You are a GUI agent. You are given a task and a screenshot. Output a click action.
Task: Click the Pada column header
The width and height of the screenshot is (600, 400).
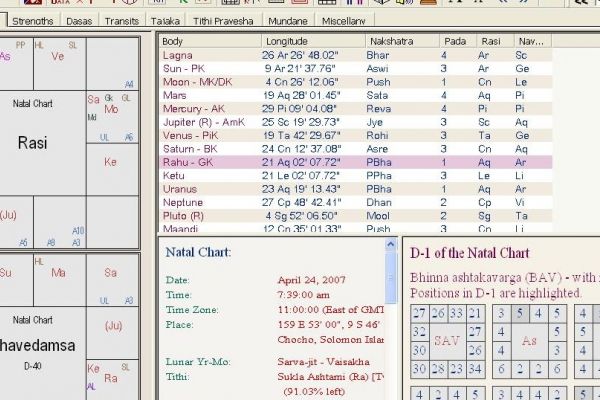(454, 41)
